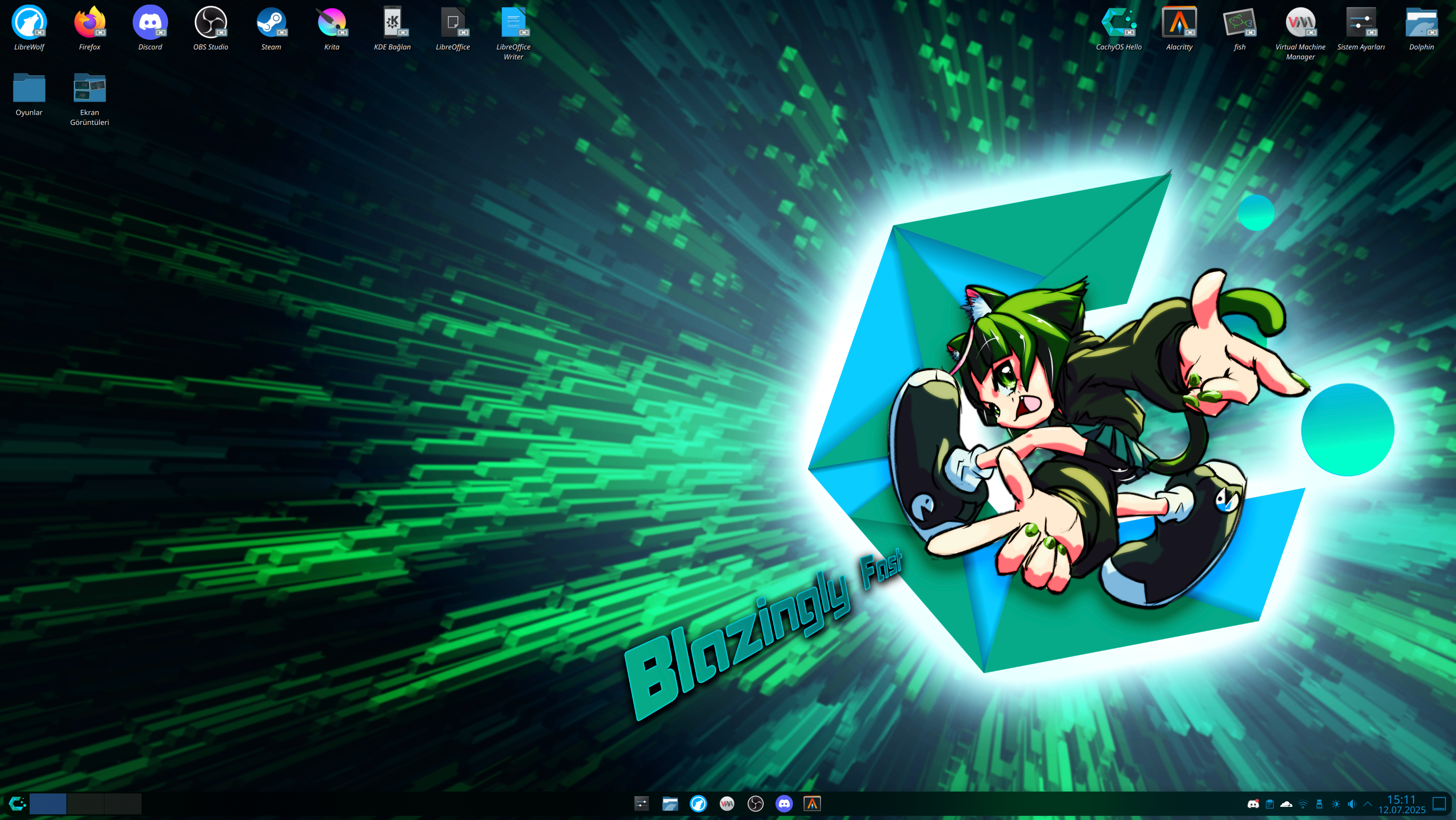Screen dimensions: 1456x820
Task: Switch to the first virtual desktop in the pager
Action: [47, 803]
